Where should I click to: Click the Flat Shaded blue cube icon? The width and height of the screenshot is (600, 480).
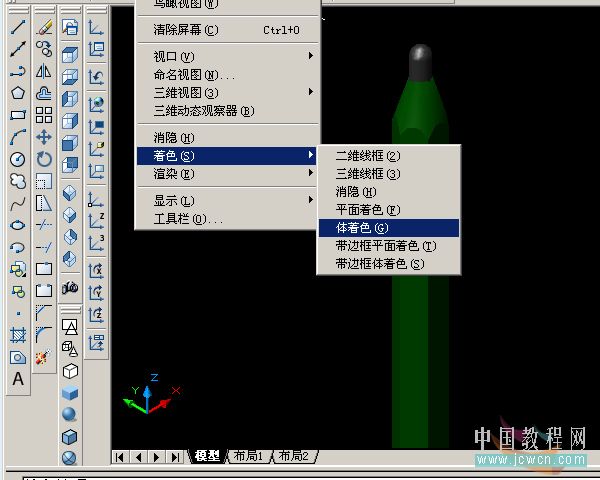[70, 393]
